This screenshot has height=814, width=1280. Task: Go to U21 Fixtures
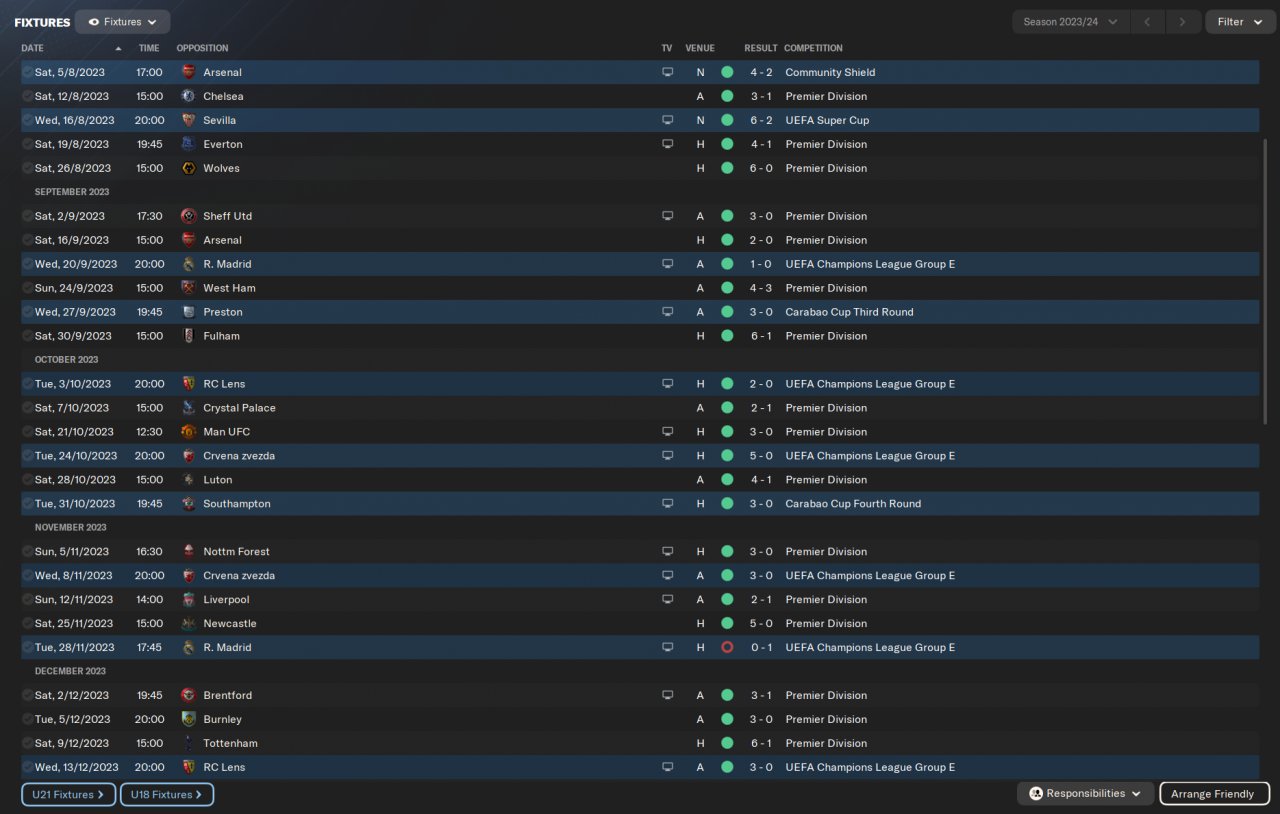tap(67, 795)
